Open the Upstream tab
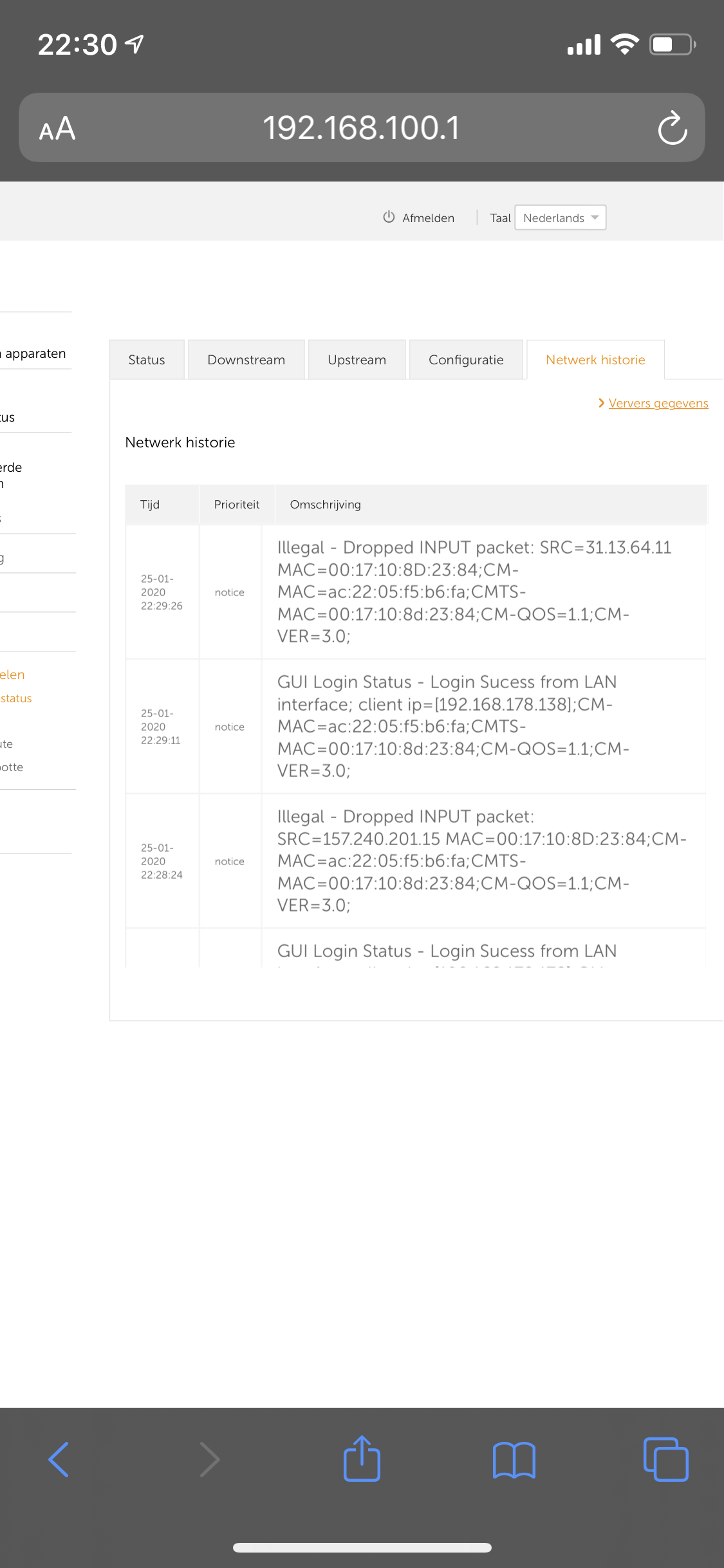 click(x=357, y=360)
